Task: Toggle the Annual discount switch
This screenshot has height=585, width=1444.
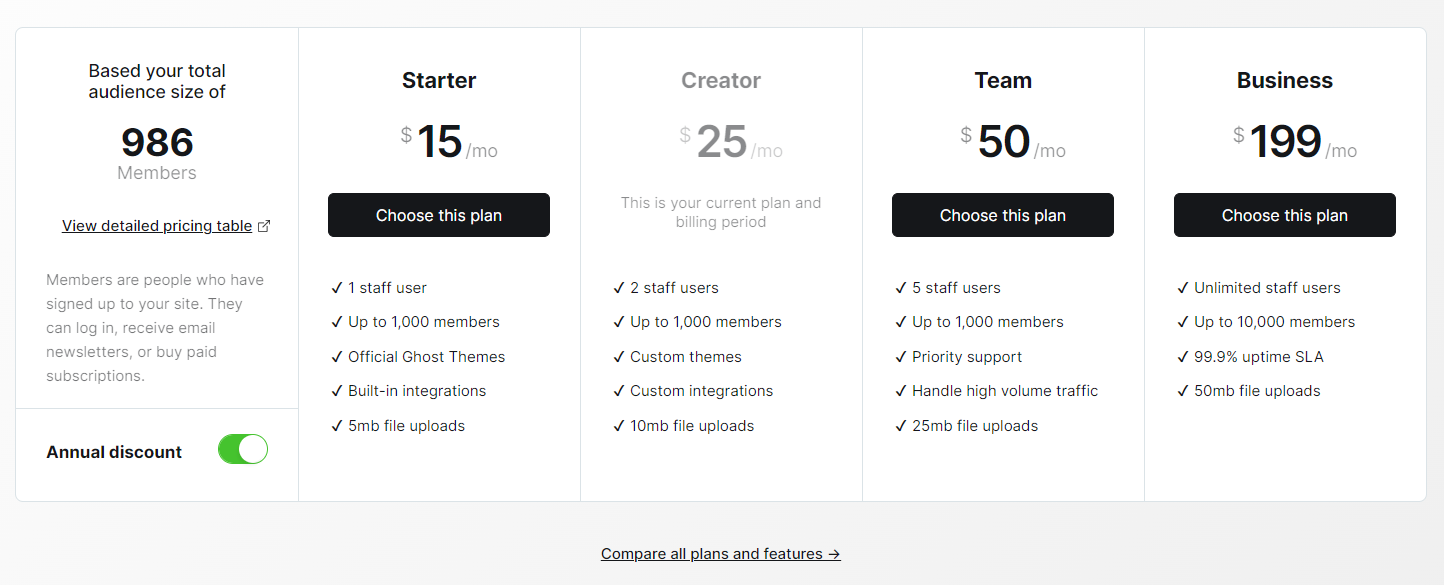Action: click(243, 449)
